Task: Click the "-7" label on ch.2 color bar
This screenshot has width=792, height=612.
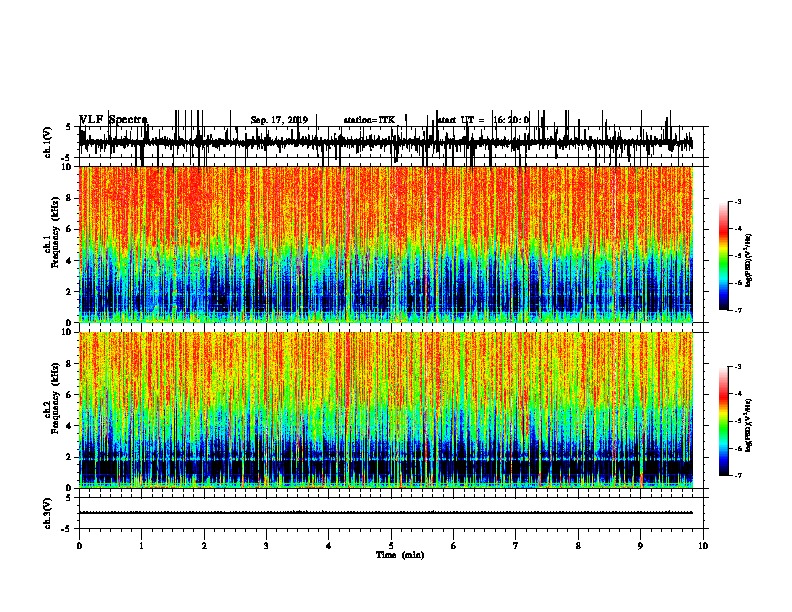Action: tap(737, 475)
